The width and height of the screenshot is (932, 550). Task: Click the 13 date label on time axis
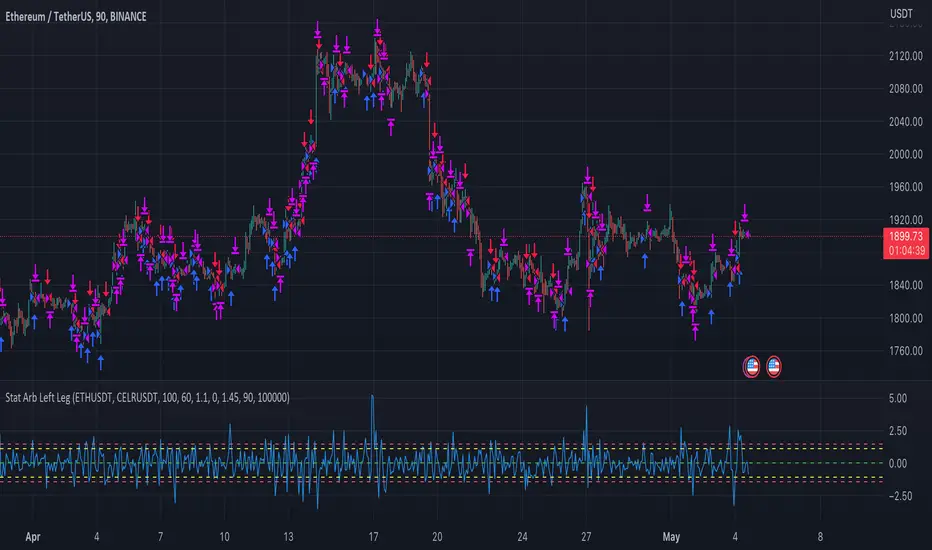coord(288,537)
